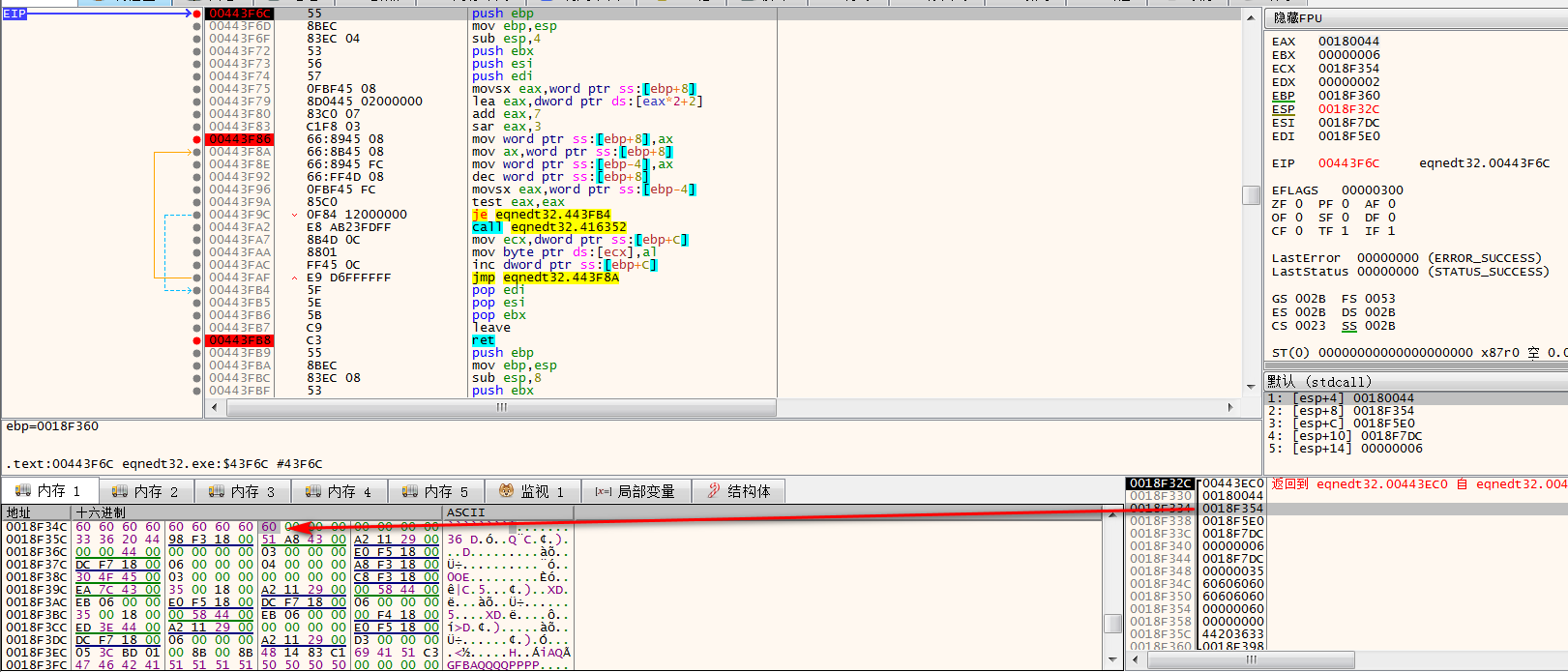The image size is (1568, 672).
Task: Select the 'je eqnedt32.443FB4' instruction row
Action: coord(541,215)
